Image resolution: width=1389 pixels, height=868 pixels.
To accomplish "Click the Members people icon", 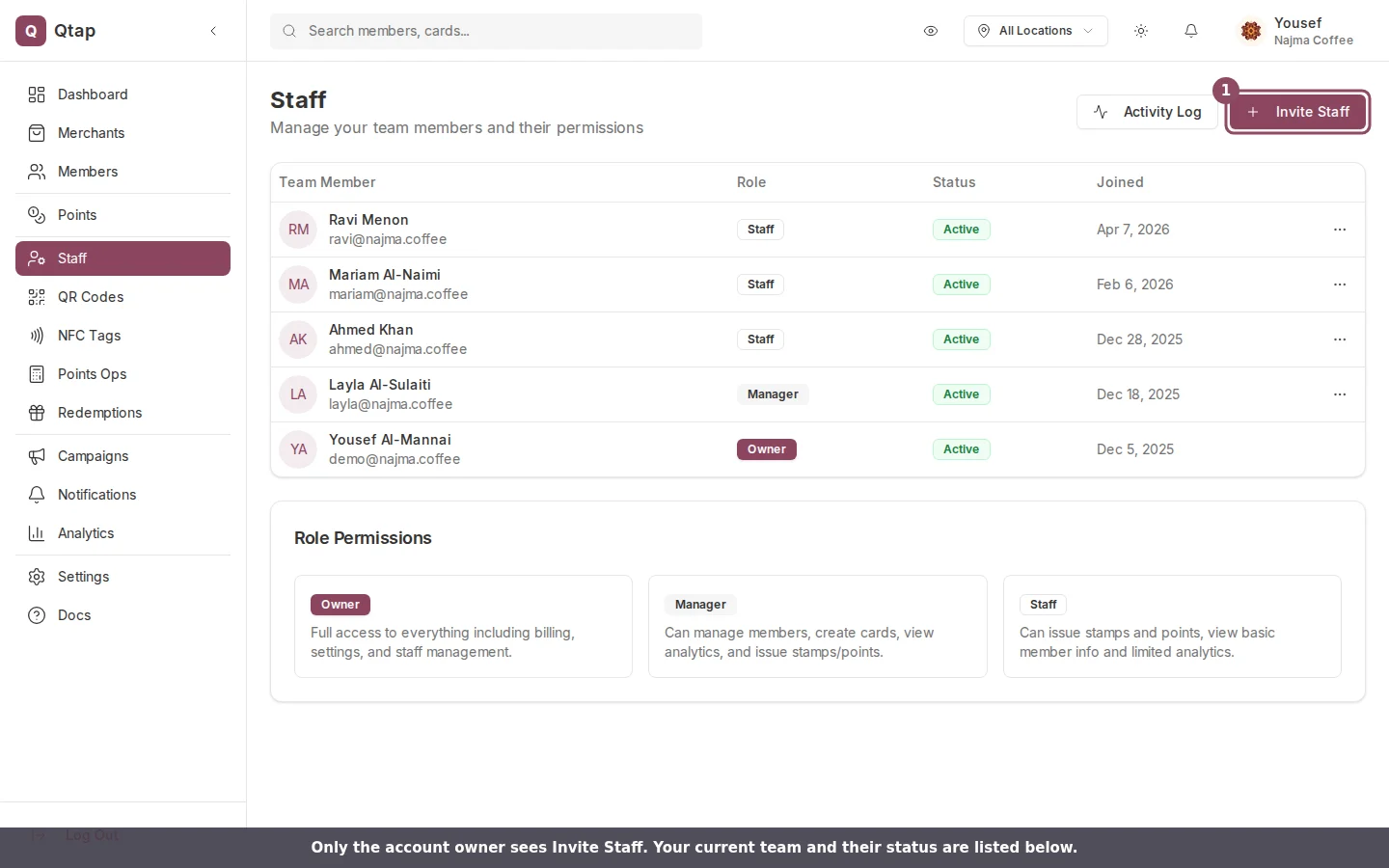I will 37,172.
